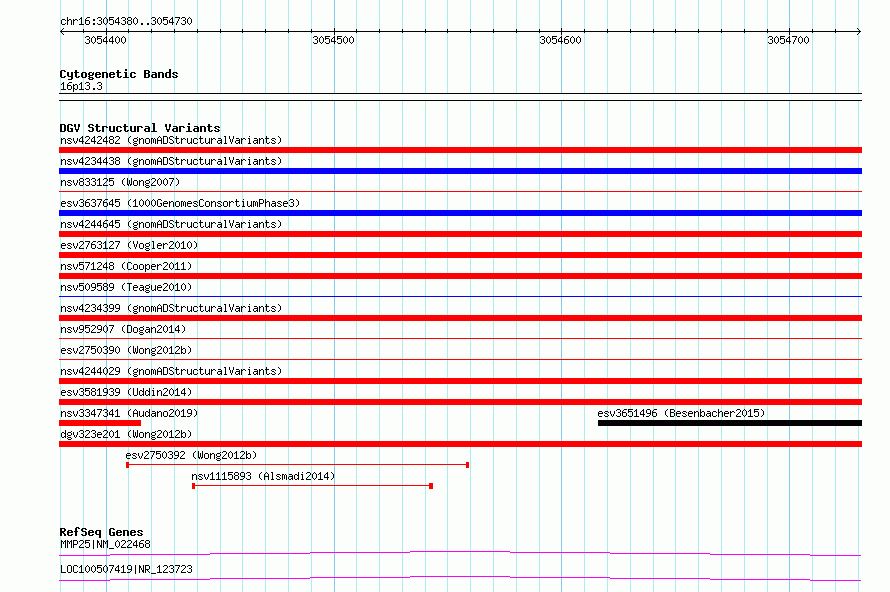The image size is (890, 592).
Task: Open the nsv3347341 (Audano2019) variant label
Action: point(129,413)
